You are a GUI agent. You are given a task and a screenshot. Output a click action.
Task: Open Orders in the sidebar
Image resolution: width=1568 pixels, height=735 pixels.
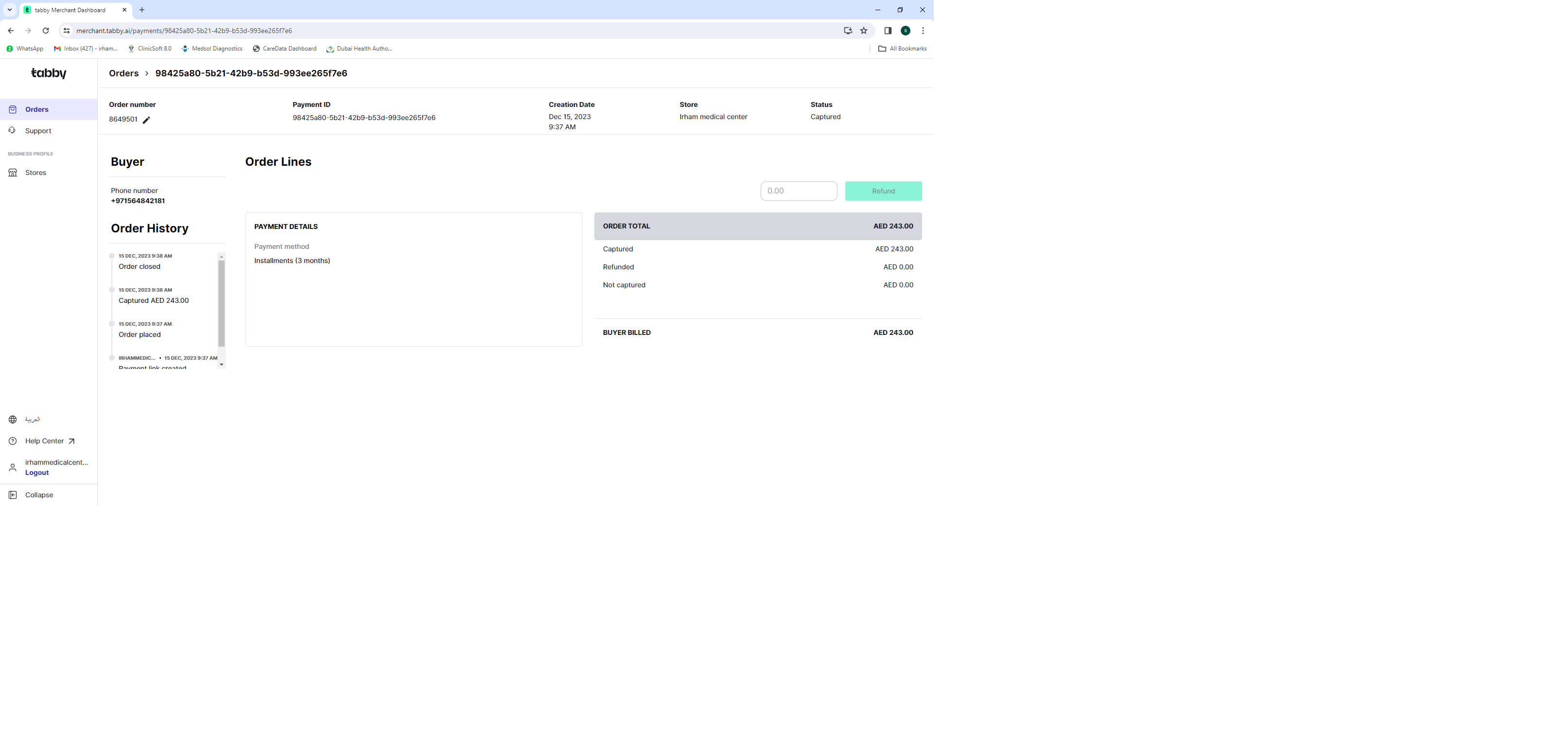36,109
